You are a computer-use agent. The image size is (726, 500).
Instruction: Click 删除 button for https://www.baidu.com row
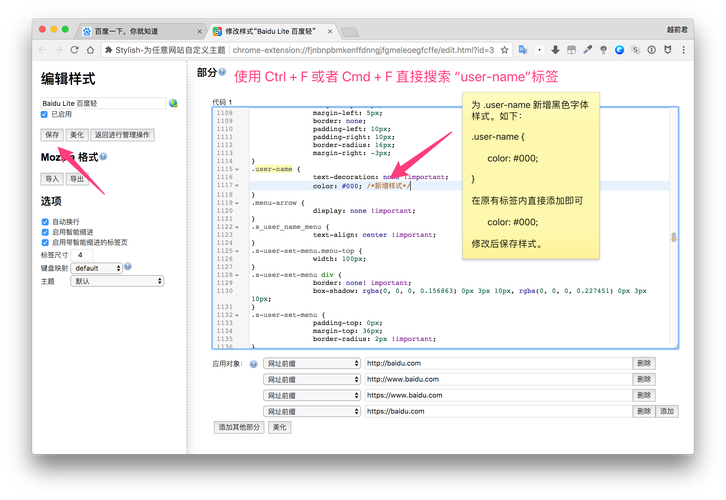point(644,395)
